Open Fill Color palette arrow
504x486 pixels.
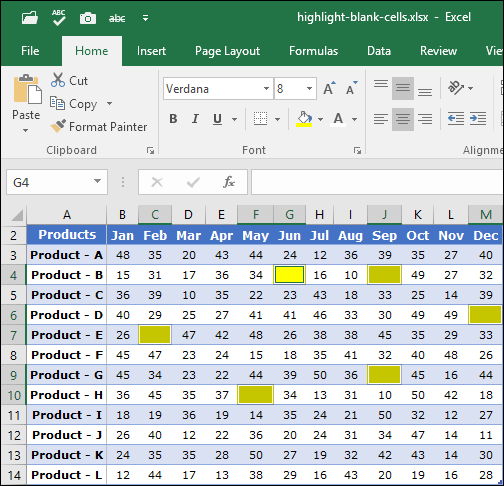pyautogui.click(x=320, y=119)
